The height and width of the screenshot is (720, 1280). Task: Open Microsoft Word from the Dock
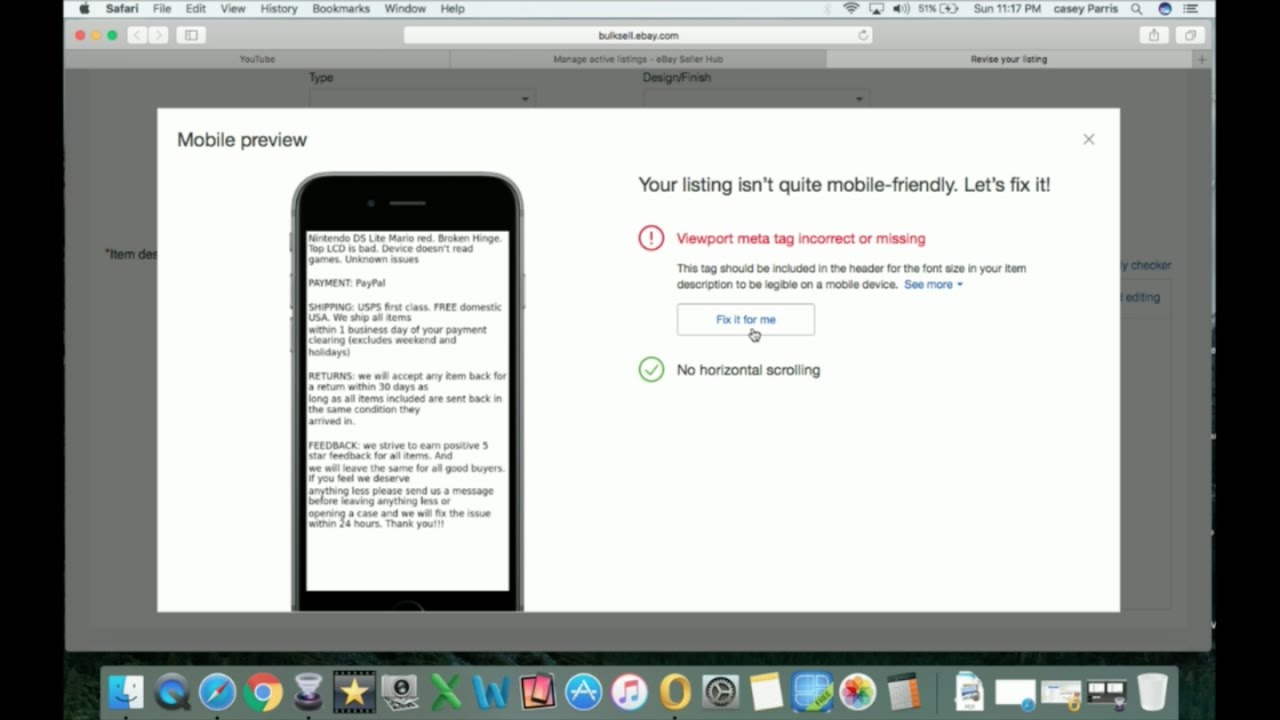tap(491, 692)
